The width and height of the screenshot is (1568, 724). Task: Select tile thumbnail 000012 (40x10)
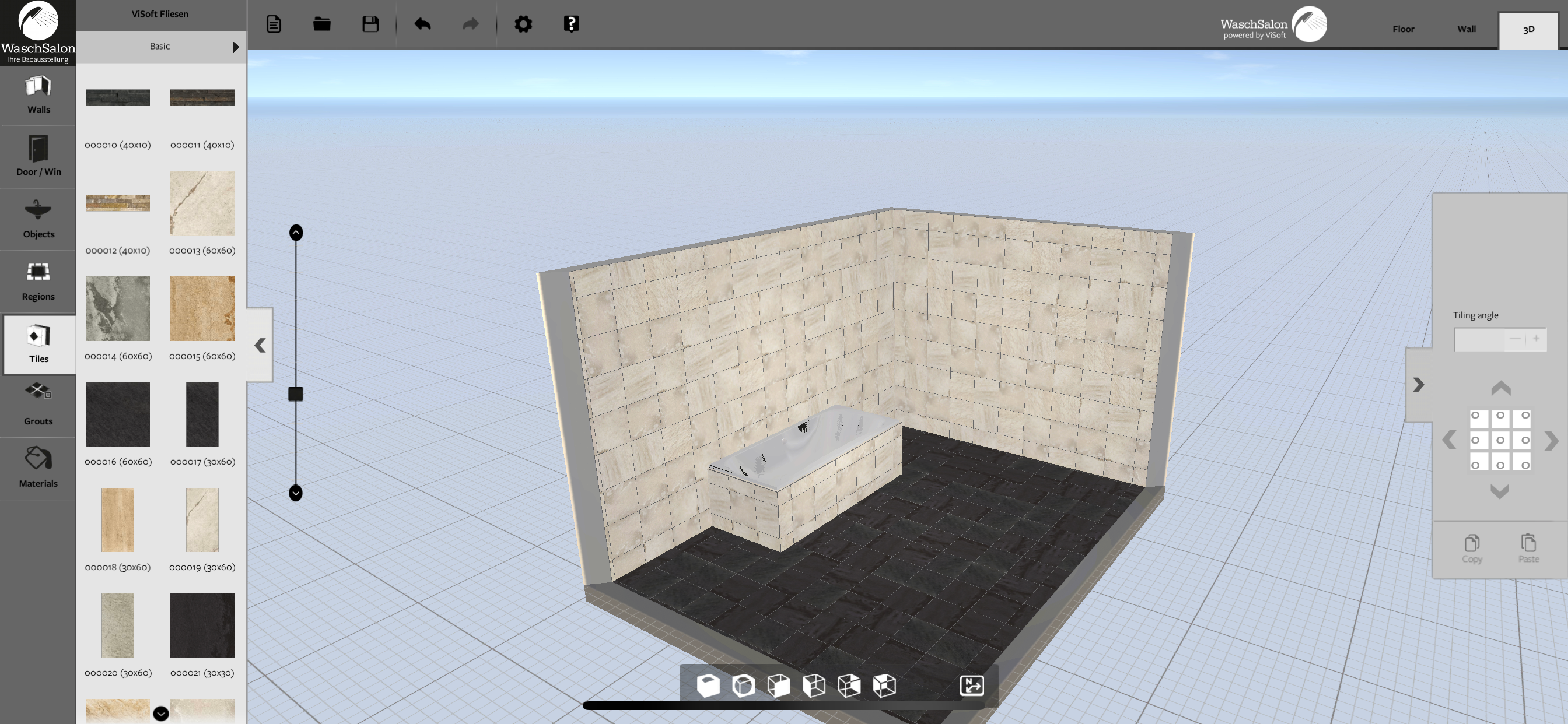tap(117, 203)
